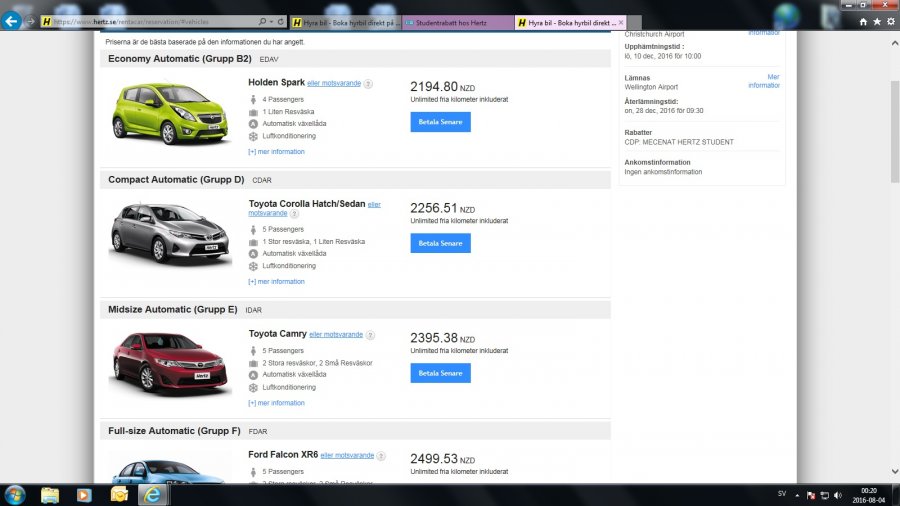Open the browser favorites star icon

click(x=876, y=21)
